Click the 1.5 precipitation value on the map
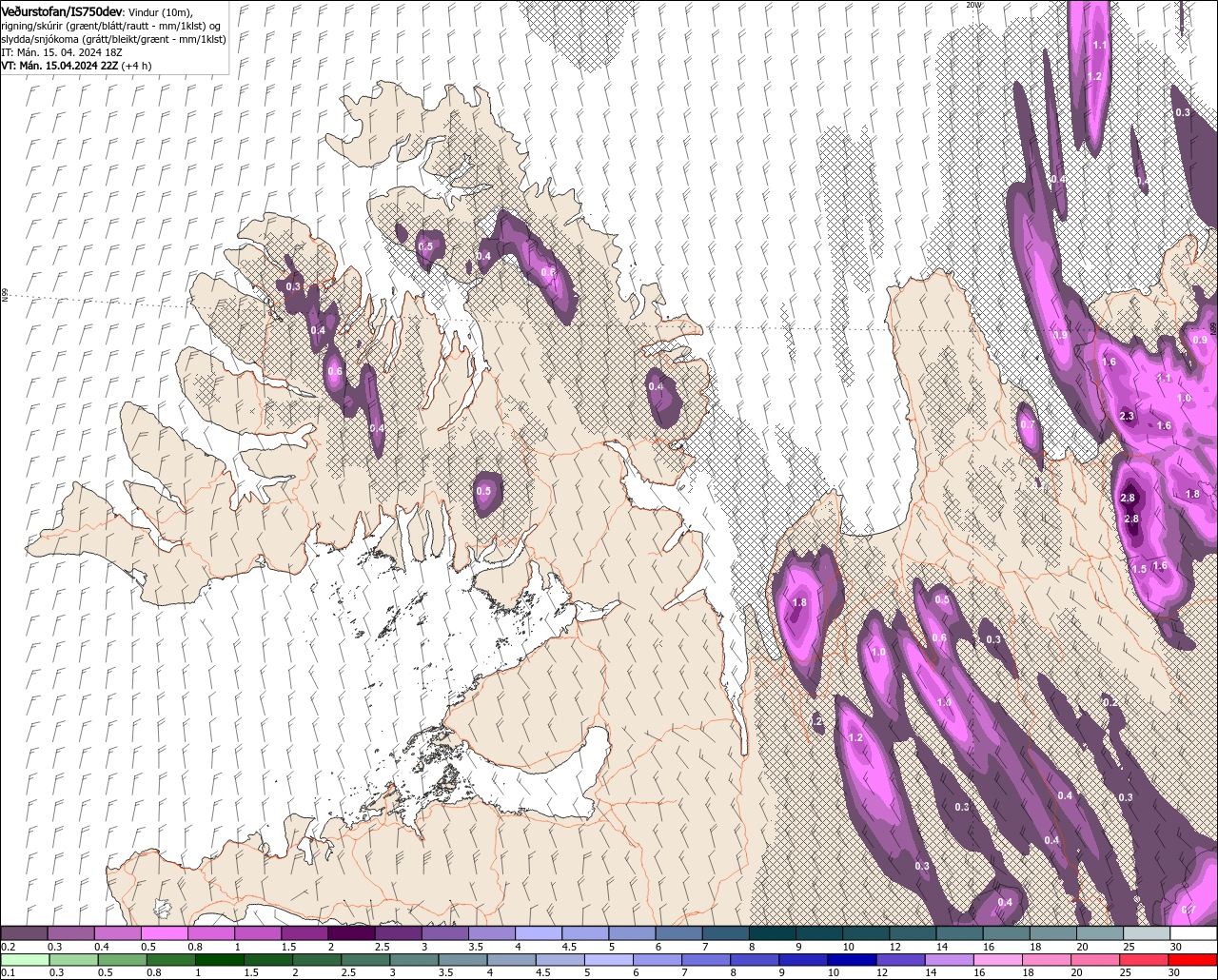The height and width of the screenshot is (980, 1218). pyautogui.click(x=1140, y=569)
